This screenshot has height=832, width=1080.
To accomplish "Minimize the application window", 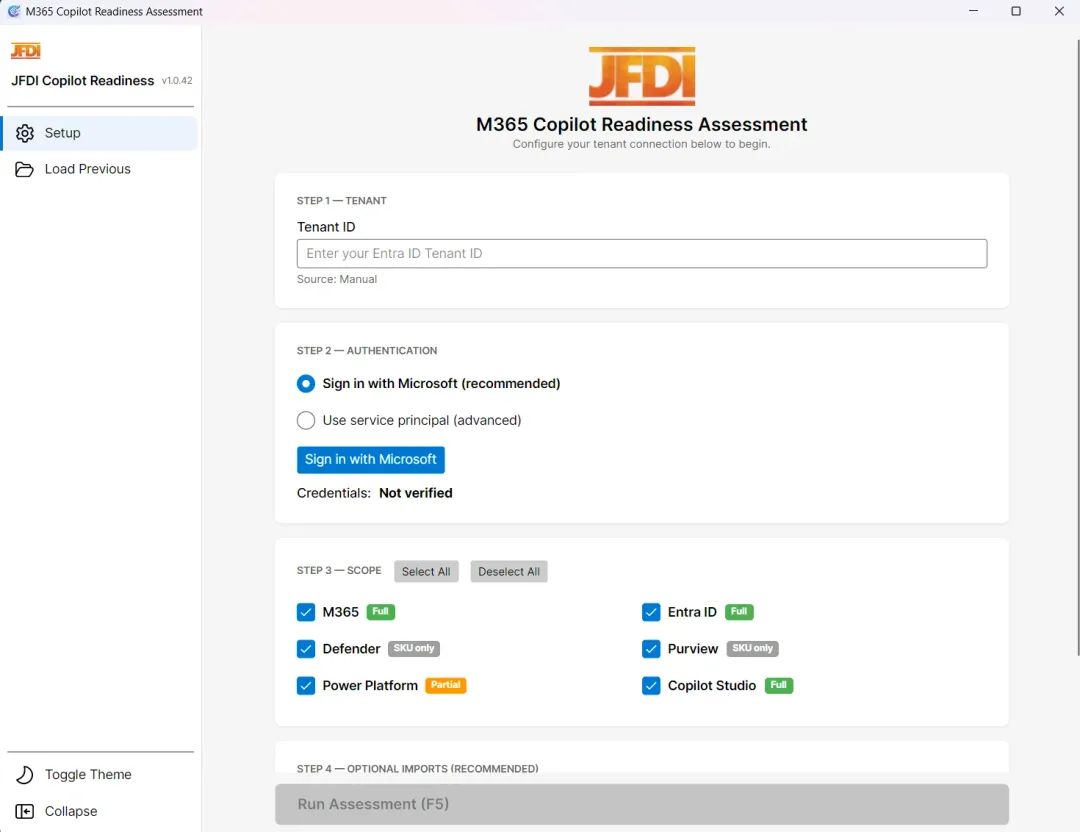I will pyautogui.click(x=973, y=11).
